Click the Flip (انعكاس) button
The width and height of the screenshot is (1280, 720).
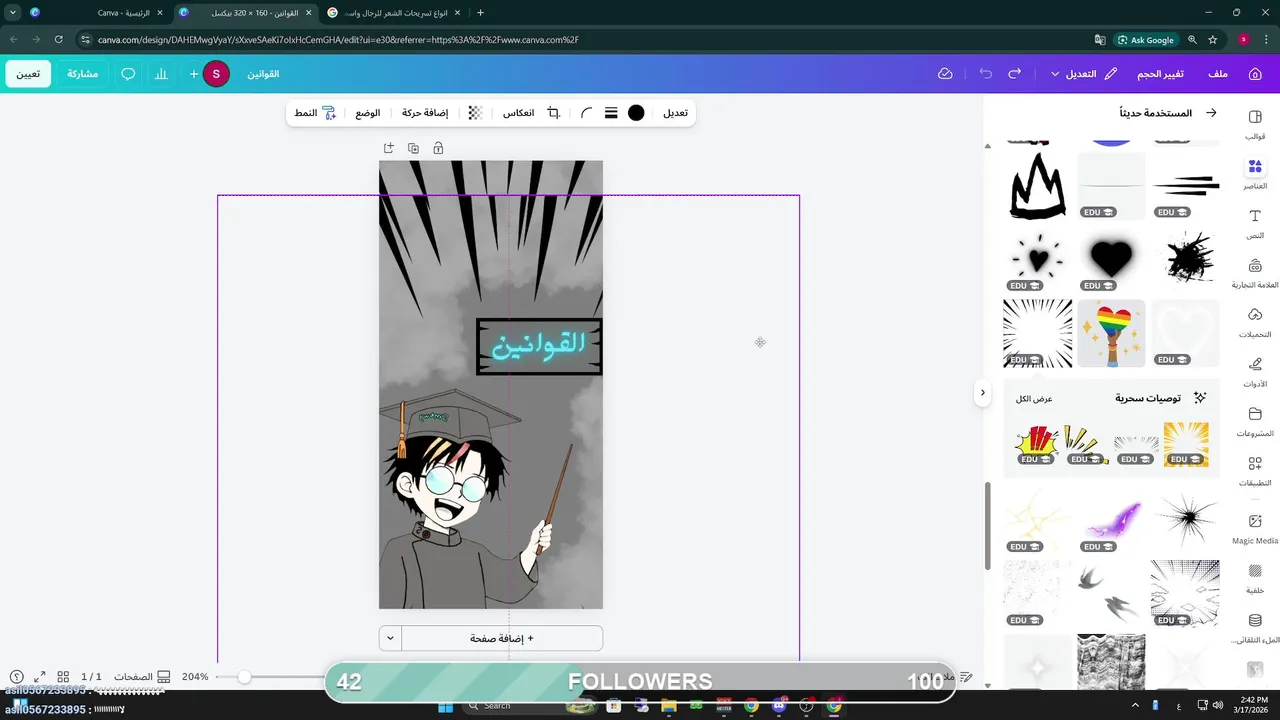pyautogui.click(x=518, y=113)
